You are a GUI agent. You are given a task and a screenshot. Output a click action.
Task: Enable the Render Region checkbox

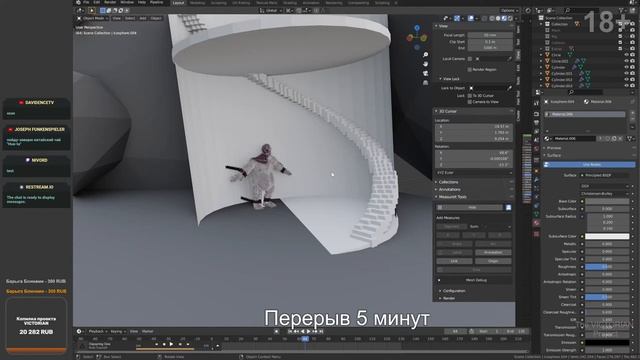470,70
